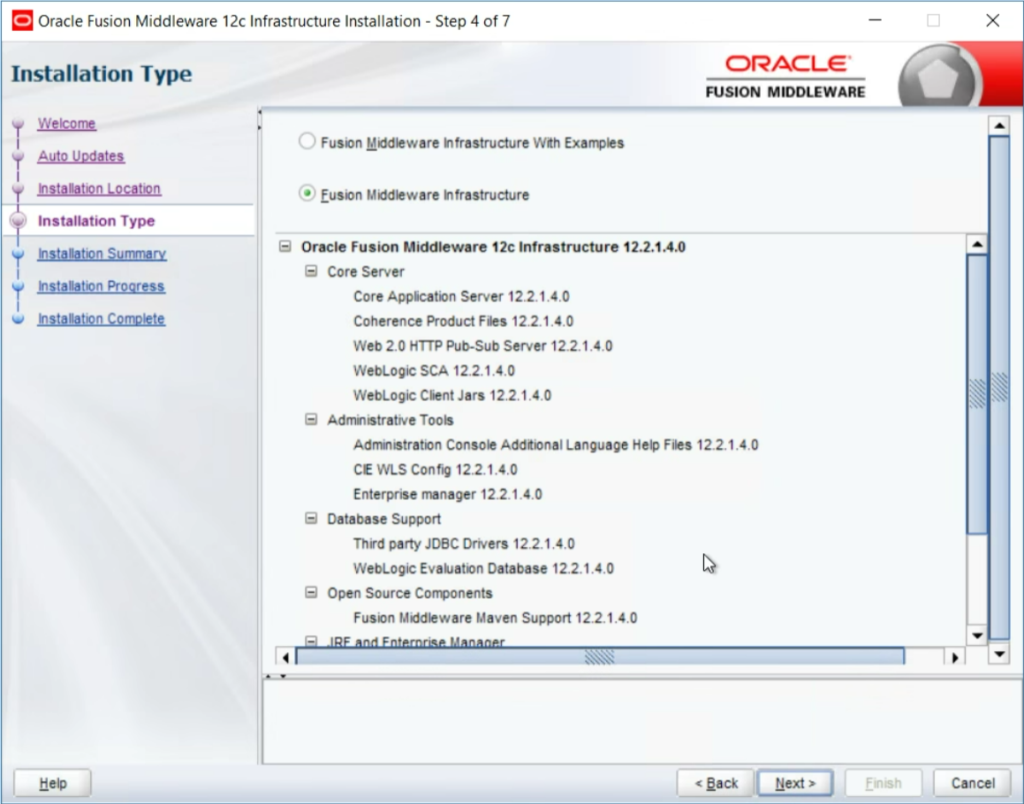The width and height of the screenshot is (1024, 804).
Task: Go to the Auto Updates step
Action: [x=81, y=156]
